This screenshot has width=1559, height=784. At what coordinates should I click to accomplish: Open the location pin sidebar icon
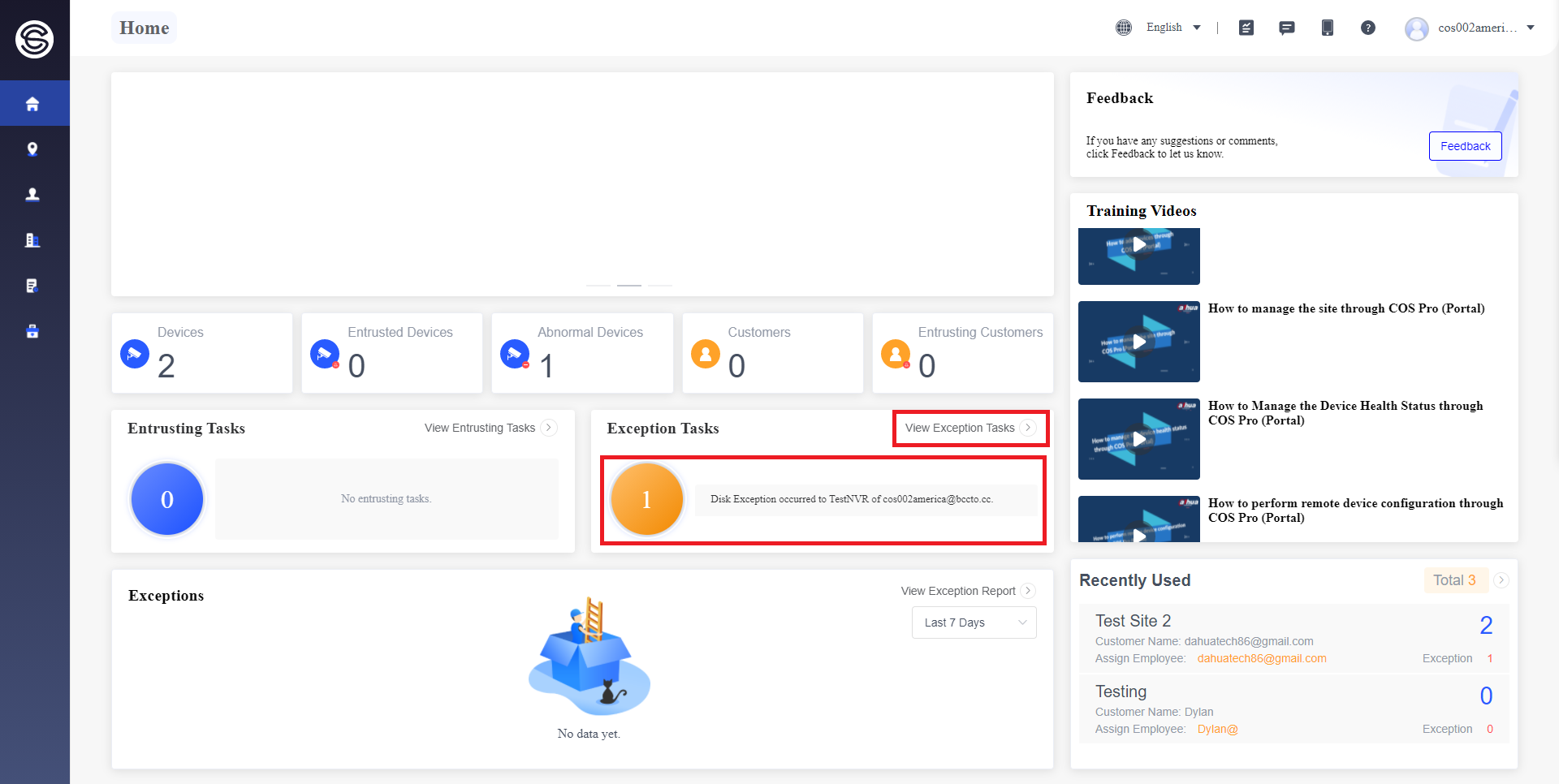[32, 149]
